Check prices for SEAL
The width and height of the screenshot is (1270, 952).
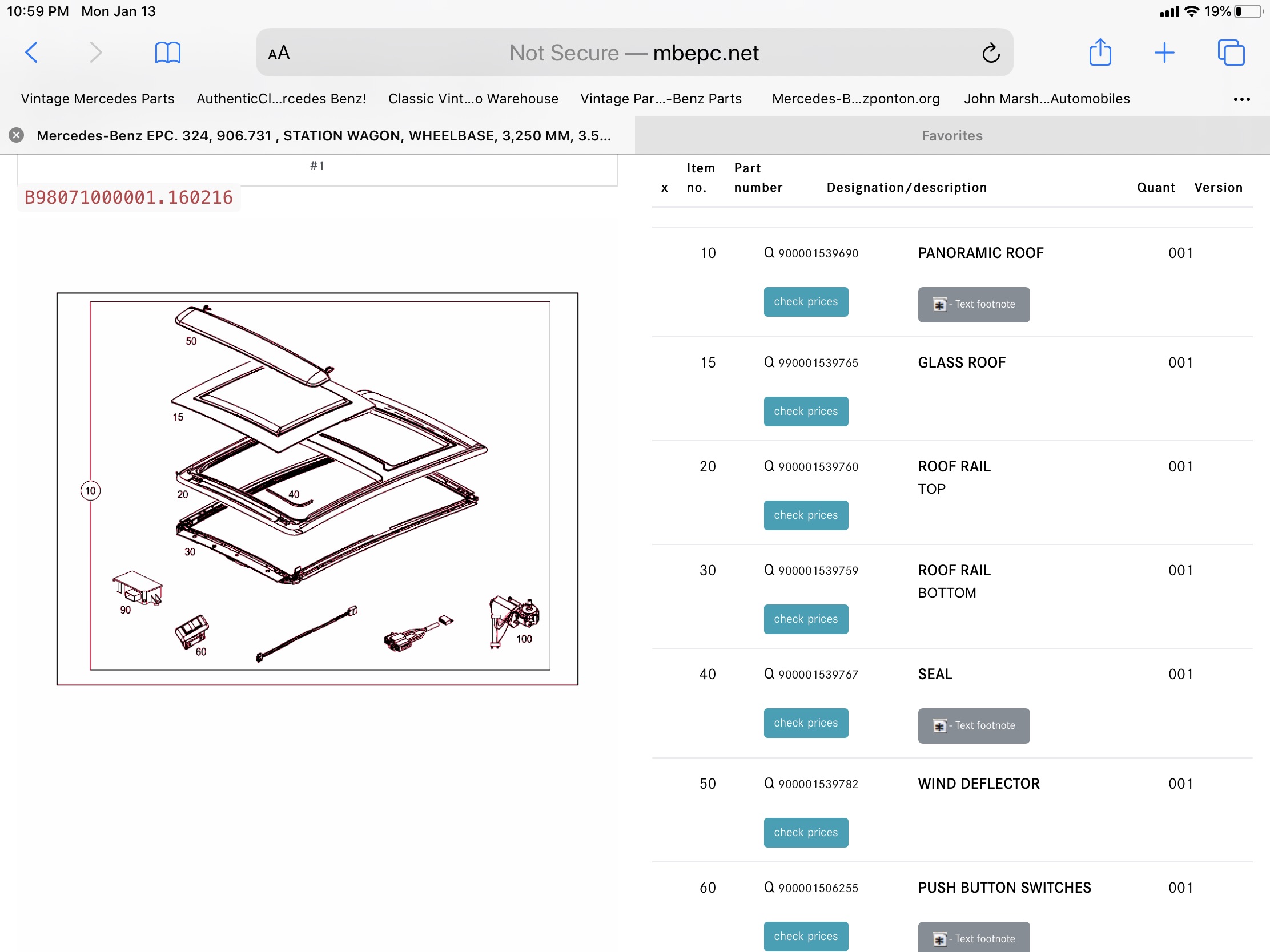coord(806,723)
